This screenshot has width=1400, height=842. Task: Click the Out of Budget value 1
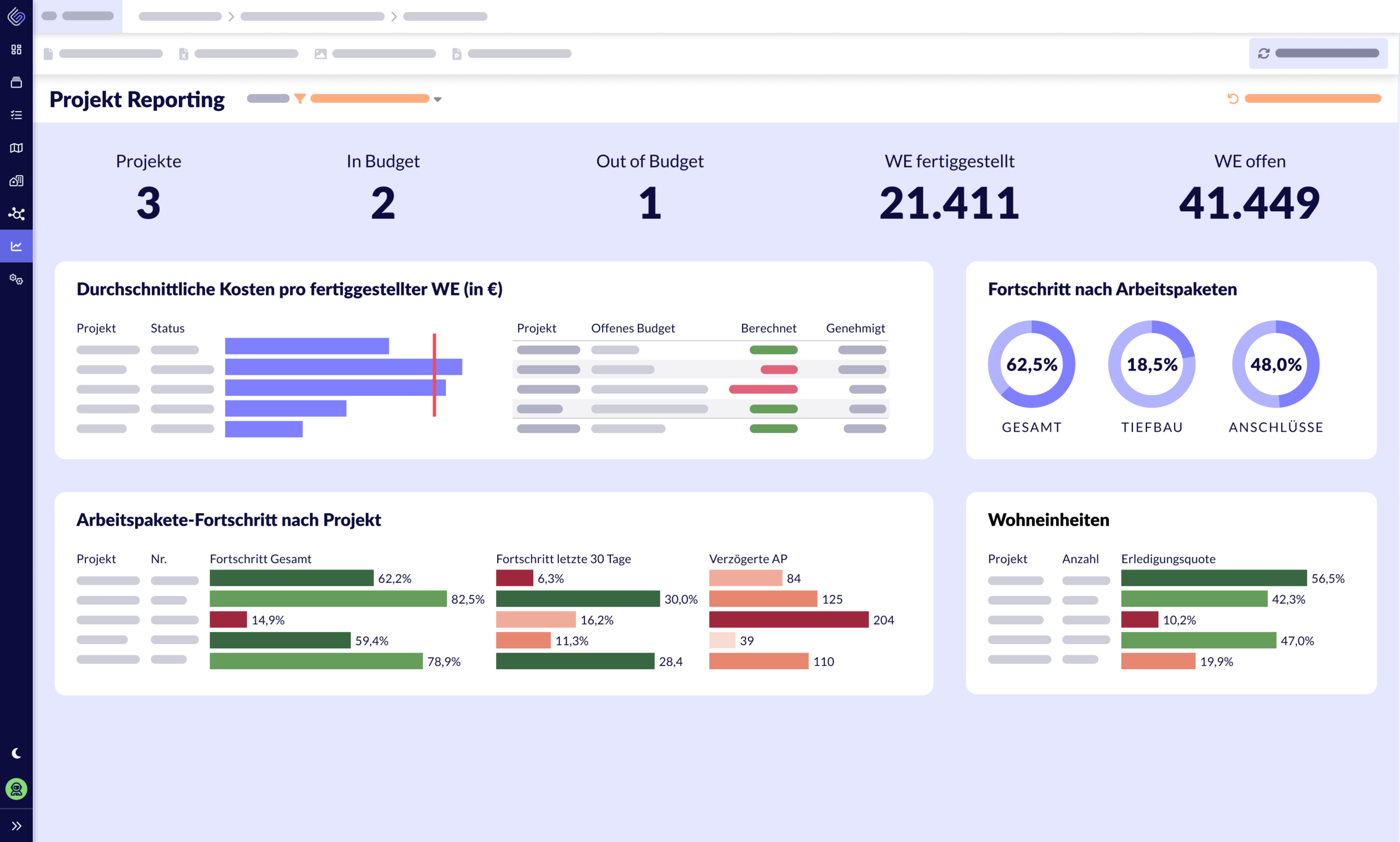650,203
